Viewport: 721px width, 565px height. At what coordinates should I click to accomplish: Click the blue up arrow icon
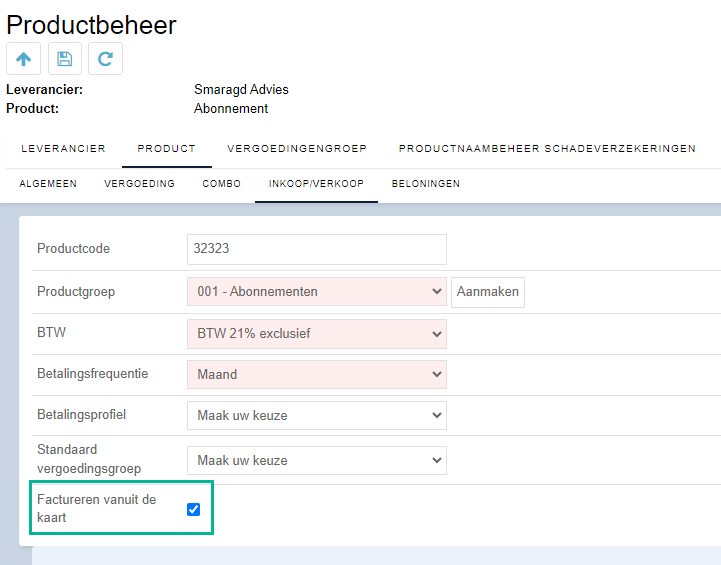[23, 59]
